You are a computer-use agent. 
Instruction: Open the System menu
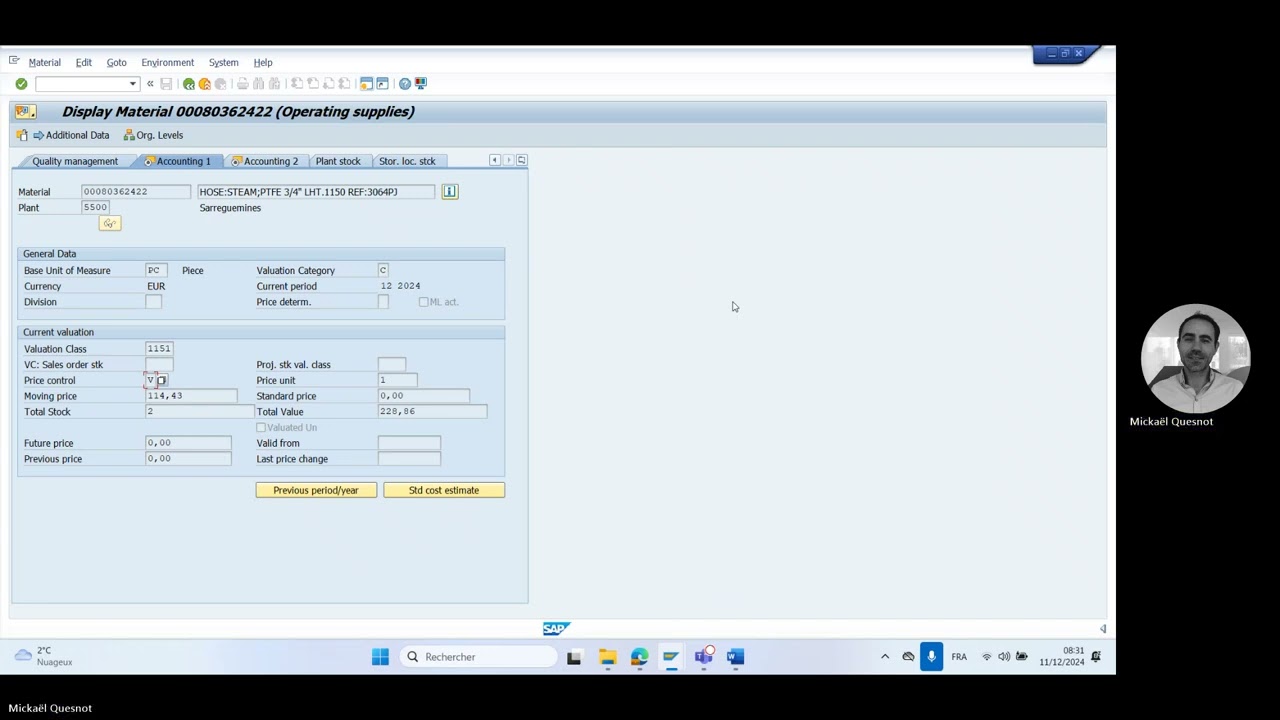pyautogui.click(x=224, y=62)
